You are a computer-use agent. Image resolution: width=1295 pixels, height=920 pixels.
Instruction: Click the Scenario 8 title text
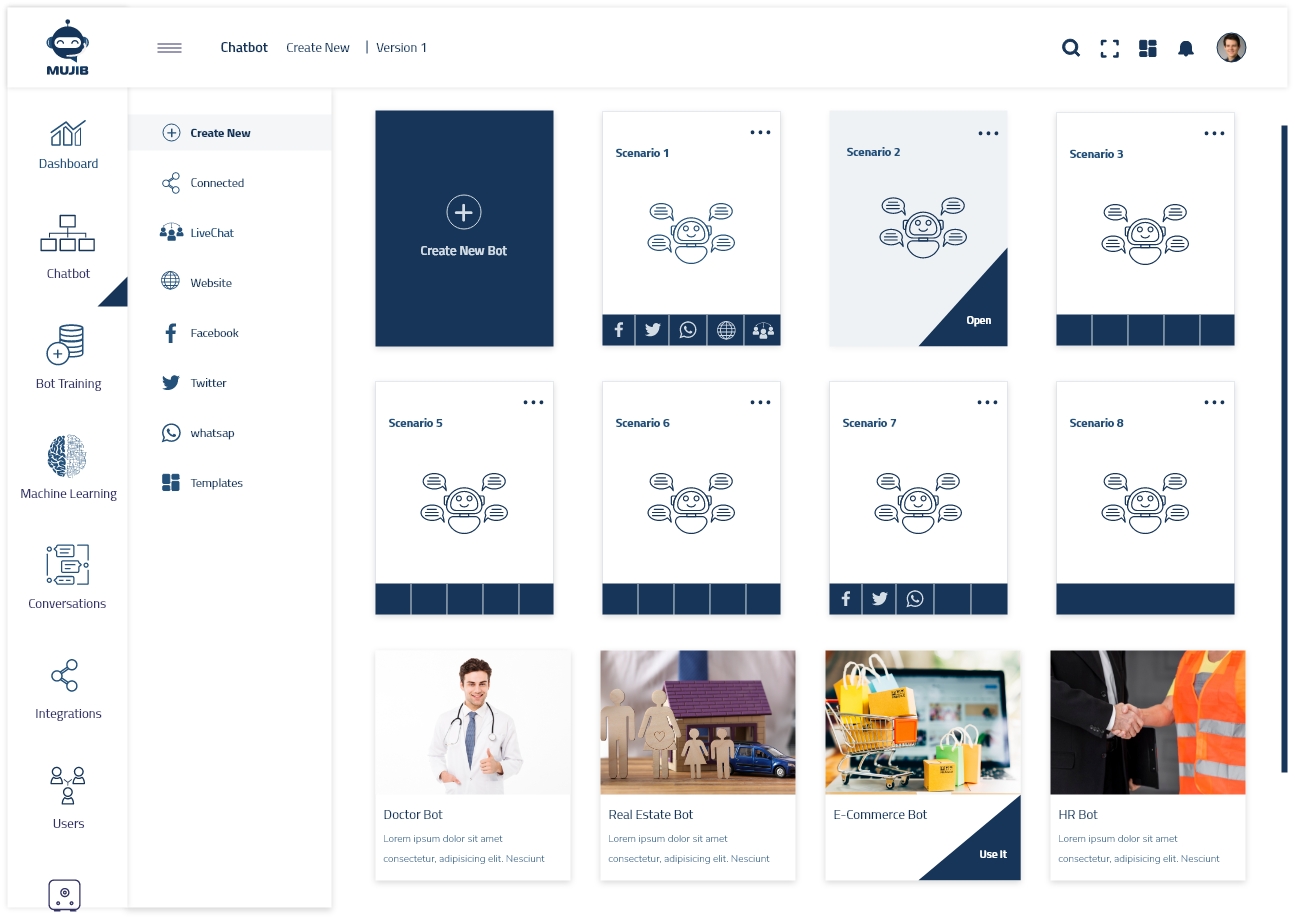1096,423
